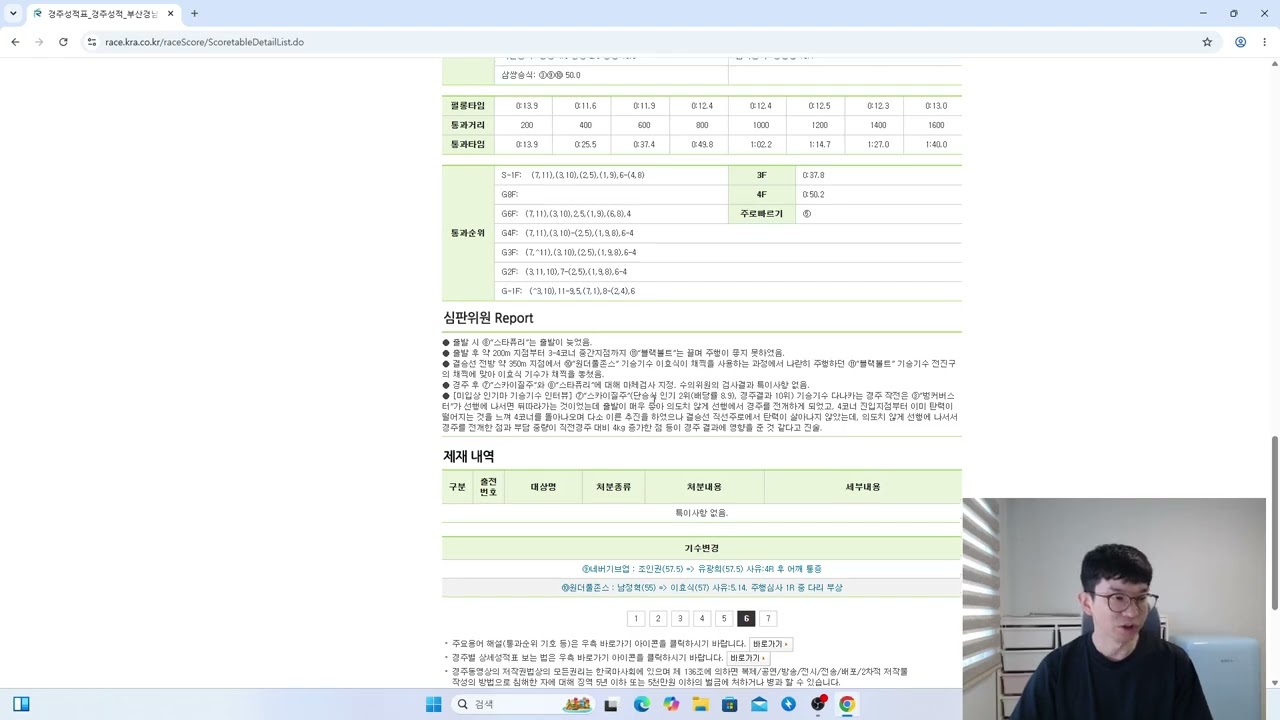Open File Explorer from the taskbar
This screenshot has height=720, width=1280.
pos(700,704)
